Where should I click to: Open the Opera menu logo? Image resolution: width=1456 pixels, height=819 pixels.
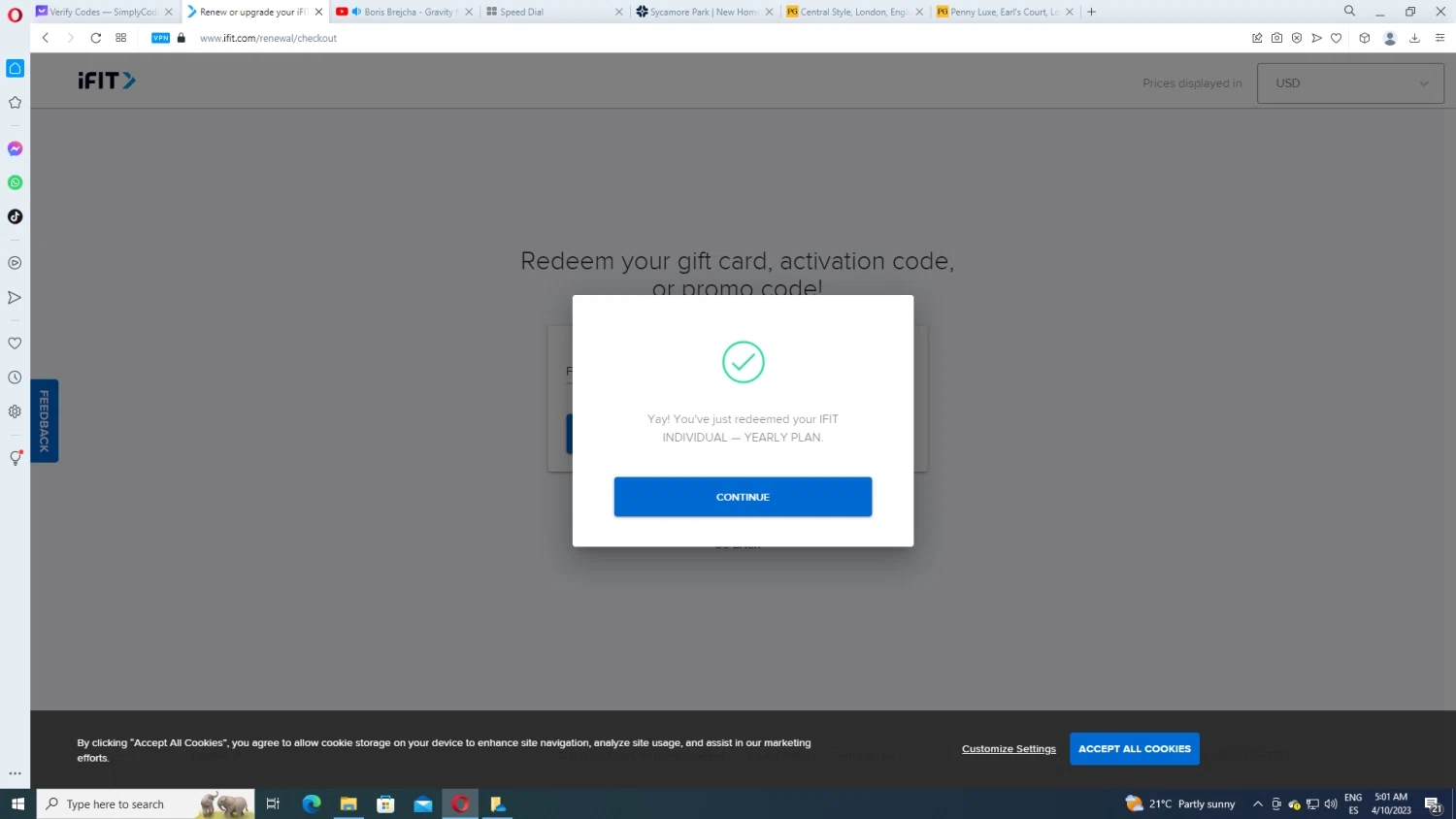pos(15,14)
